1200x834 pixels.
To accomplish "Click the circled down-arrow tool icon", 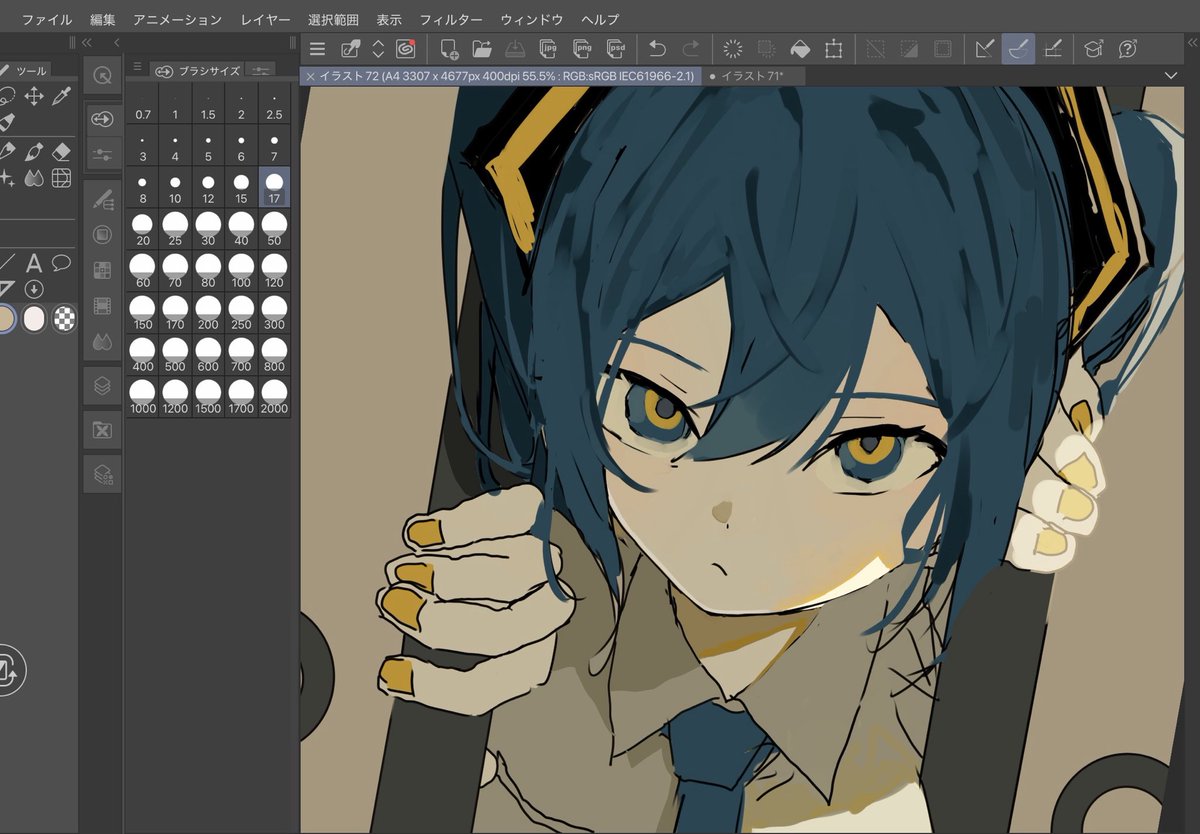I will pyautogui.click(x=34, y=289).
